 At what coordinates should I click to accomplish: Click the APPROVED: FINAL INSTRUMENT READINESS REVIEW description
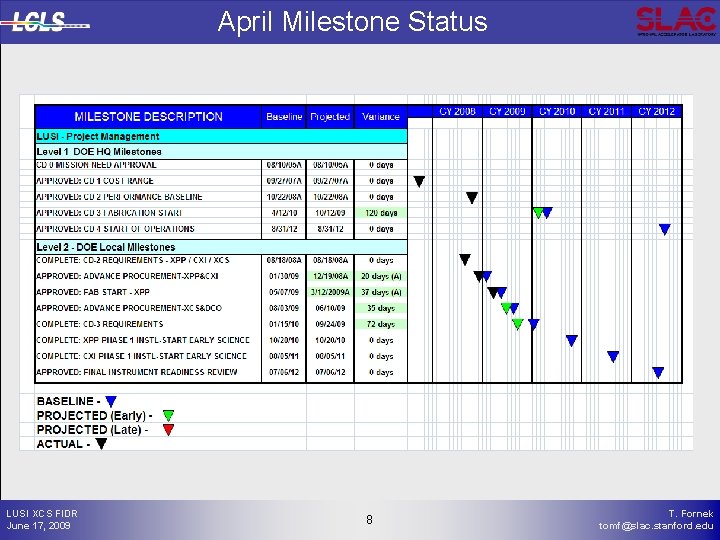[x=137, y=372]
